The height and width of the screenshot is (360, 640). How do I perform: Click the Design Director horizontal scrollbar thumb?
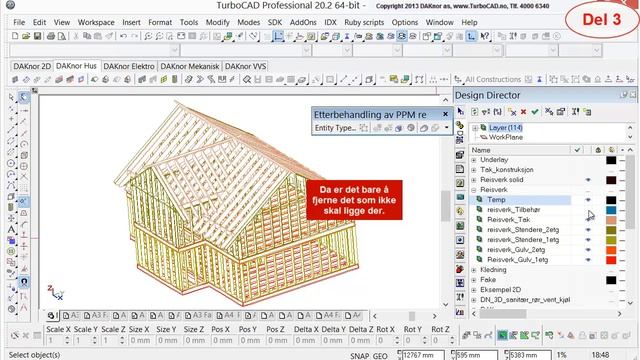click(x=503, y=314)
